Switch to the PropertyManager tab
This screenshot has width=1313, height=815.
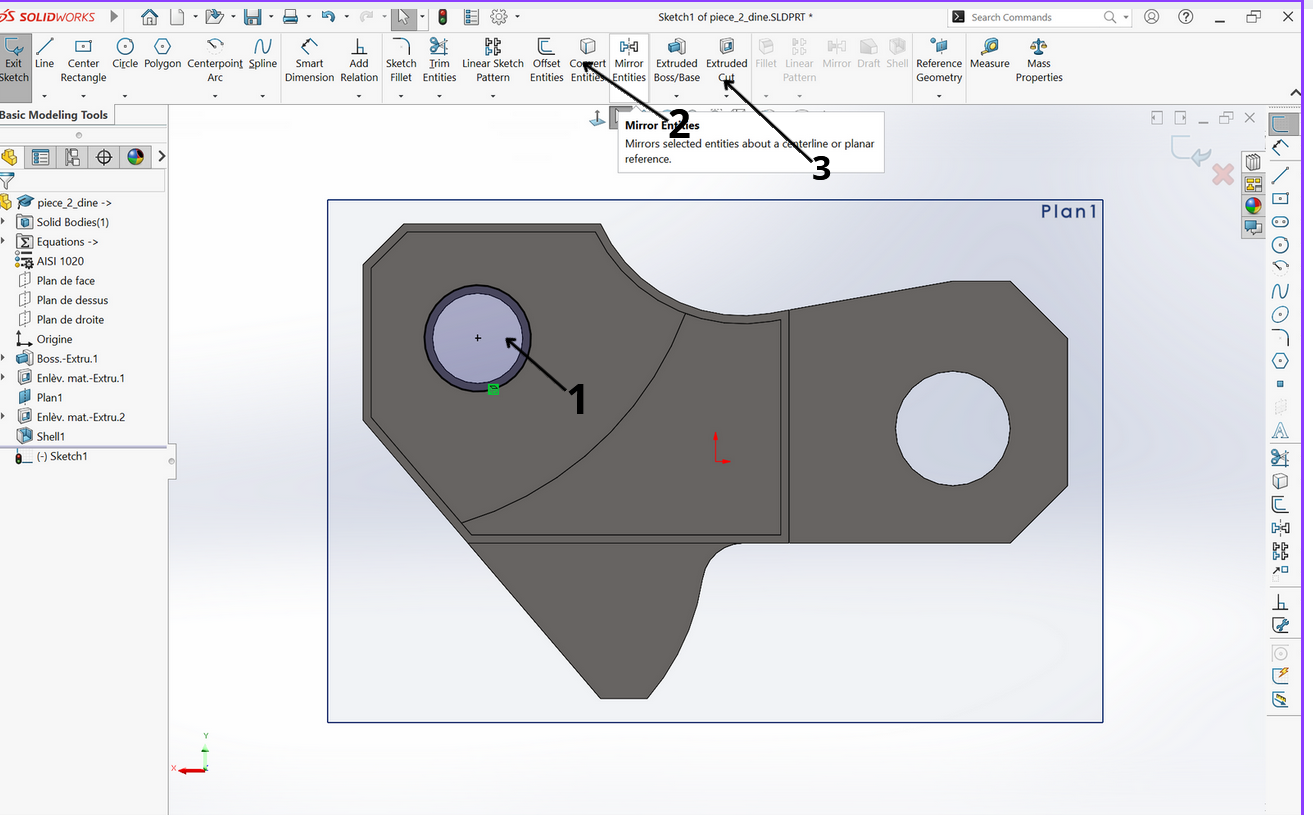pos(40,157)
